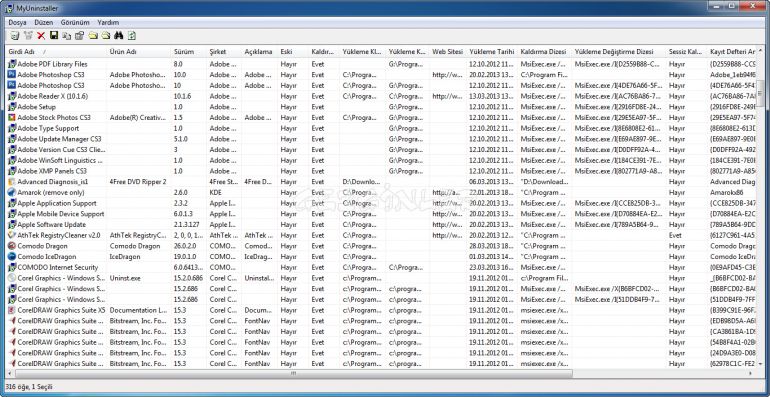Click the Eski column header

click(x=293, y=52)
